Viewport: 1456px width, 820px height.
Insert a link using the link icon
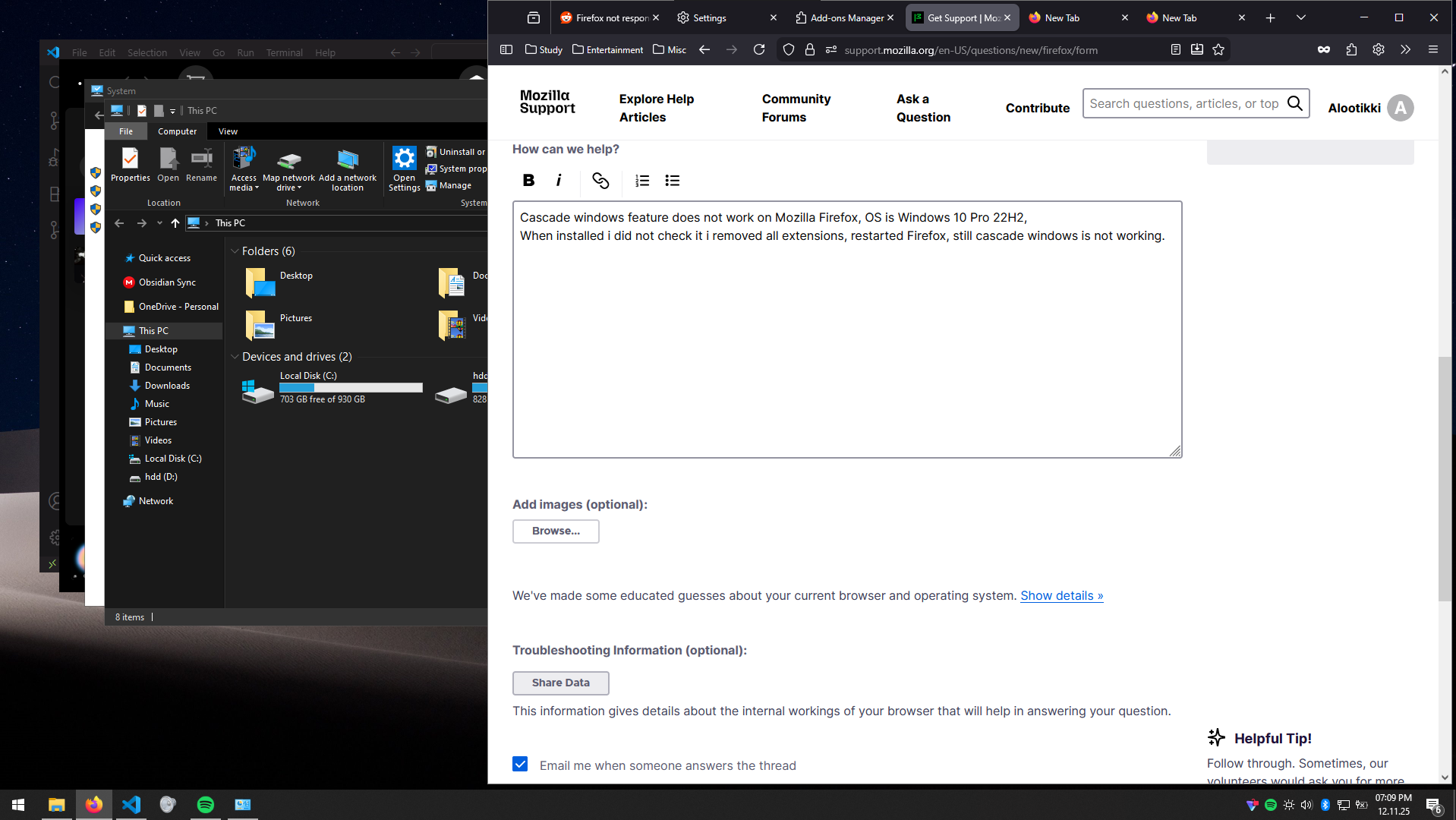pyautogui.click(x=600, y=180)
